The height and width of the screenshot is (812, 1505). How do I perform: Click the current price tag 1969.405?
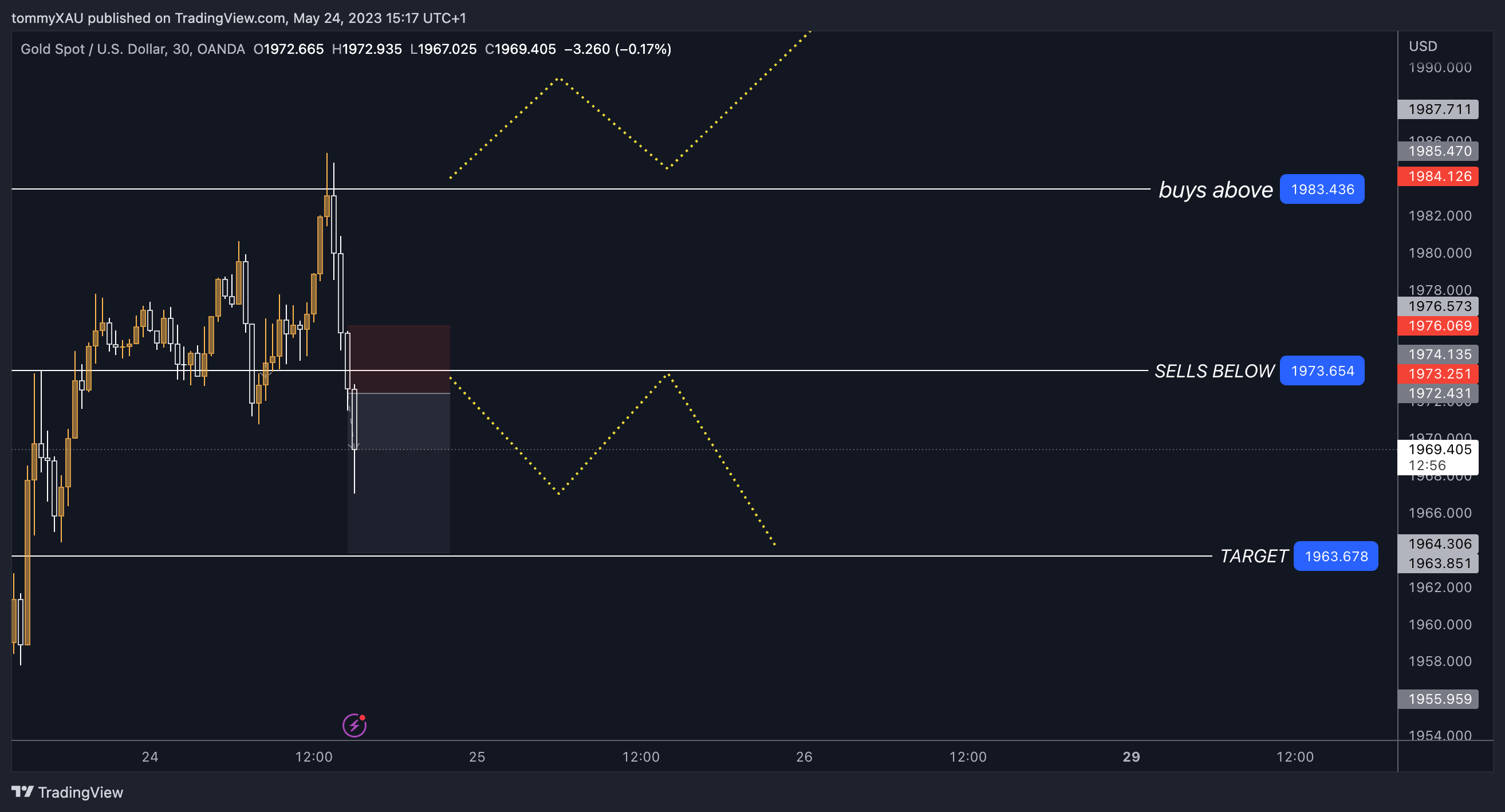(1437, 457)
